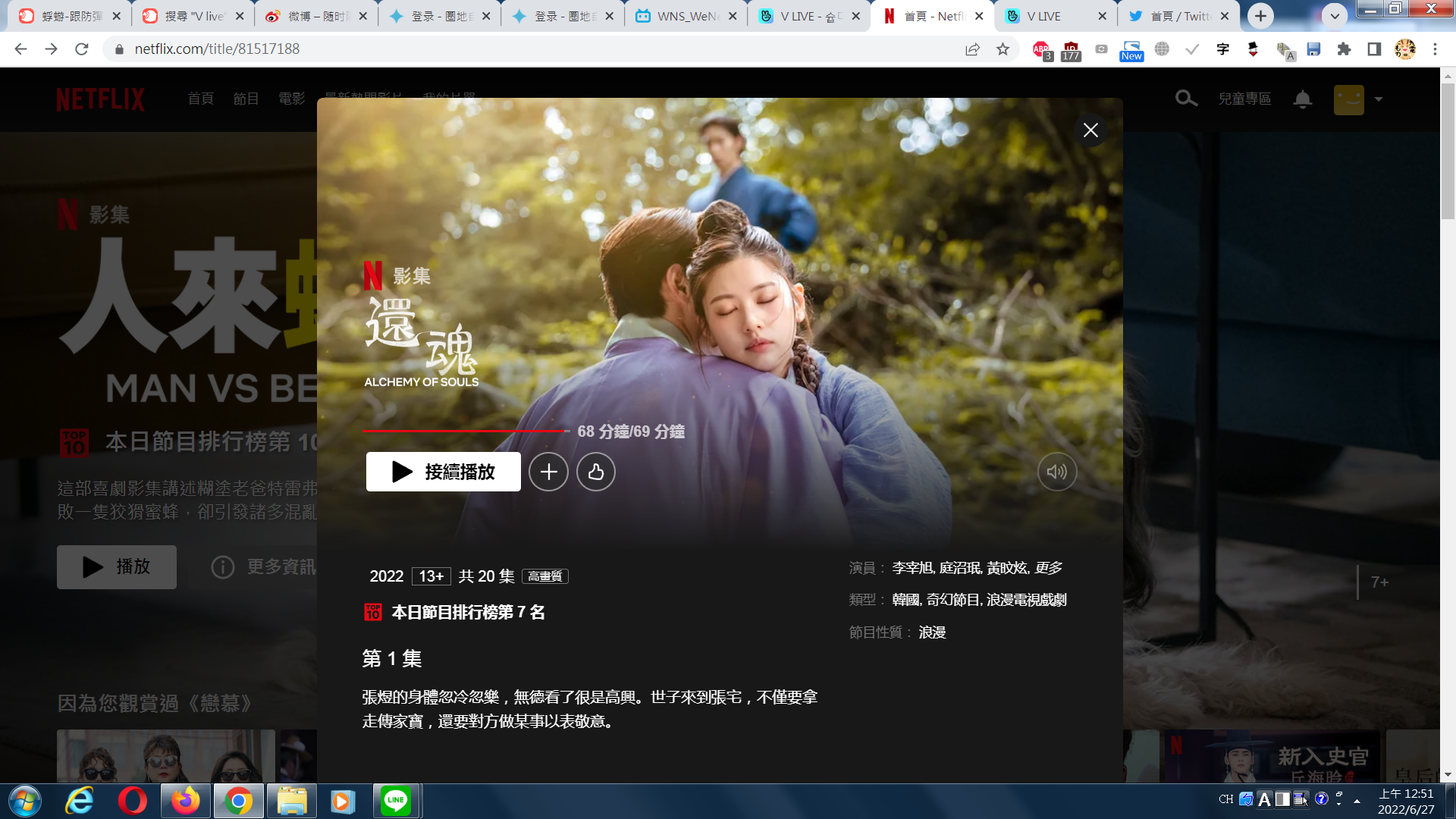The image size is (1456, 819).
Task: Click cast member 黃旼炫
Action: (1006, 568)
